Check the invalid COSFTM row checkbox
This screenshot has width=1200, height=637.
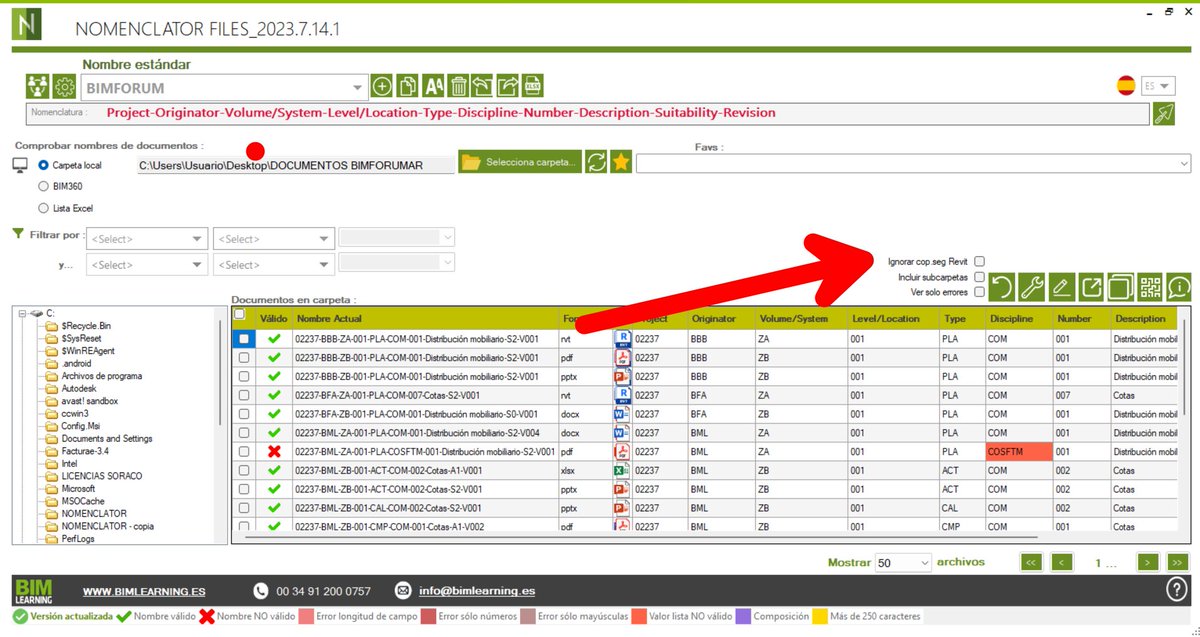click(x=243, y=452)
